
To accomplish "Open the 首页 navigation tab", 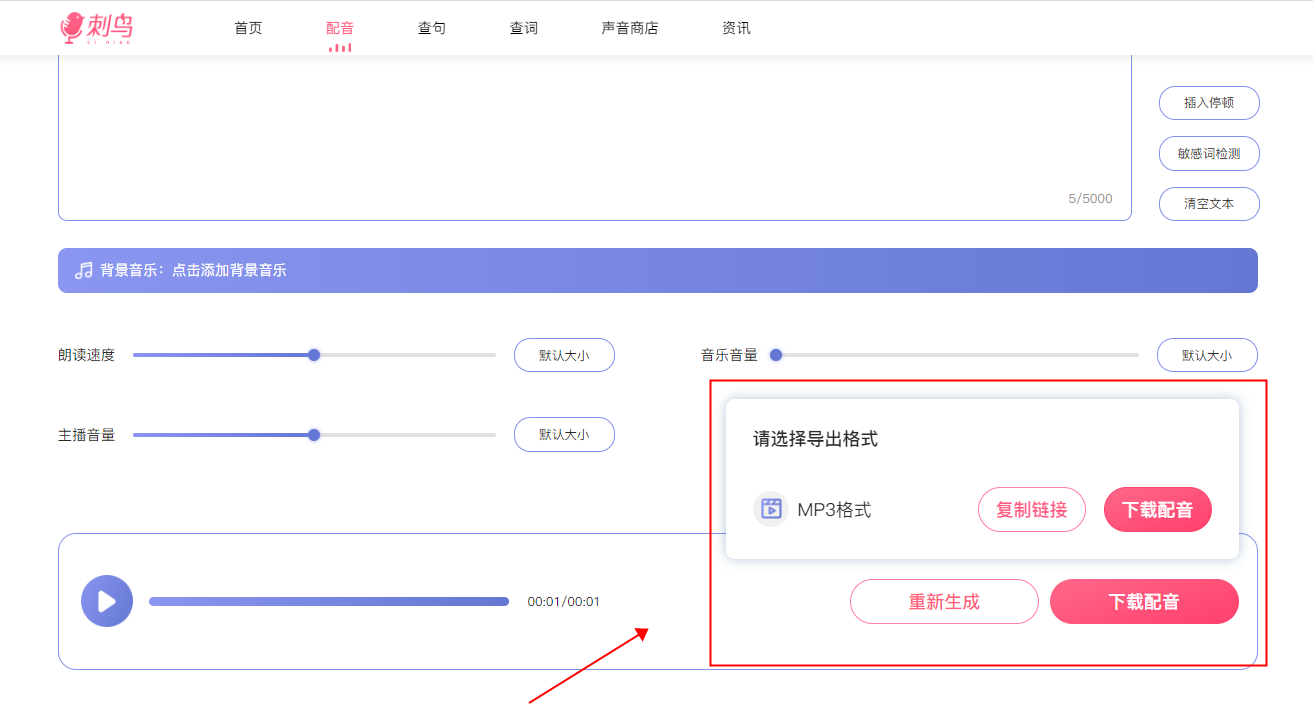I will pyautogui.click(x=248, y=28).
